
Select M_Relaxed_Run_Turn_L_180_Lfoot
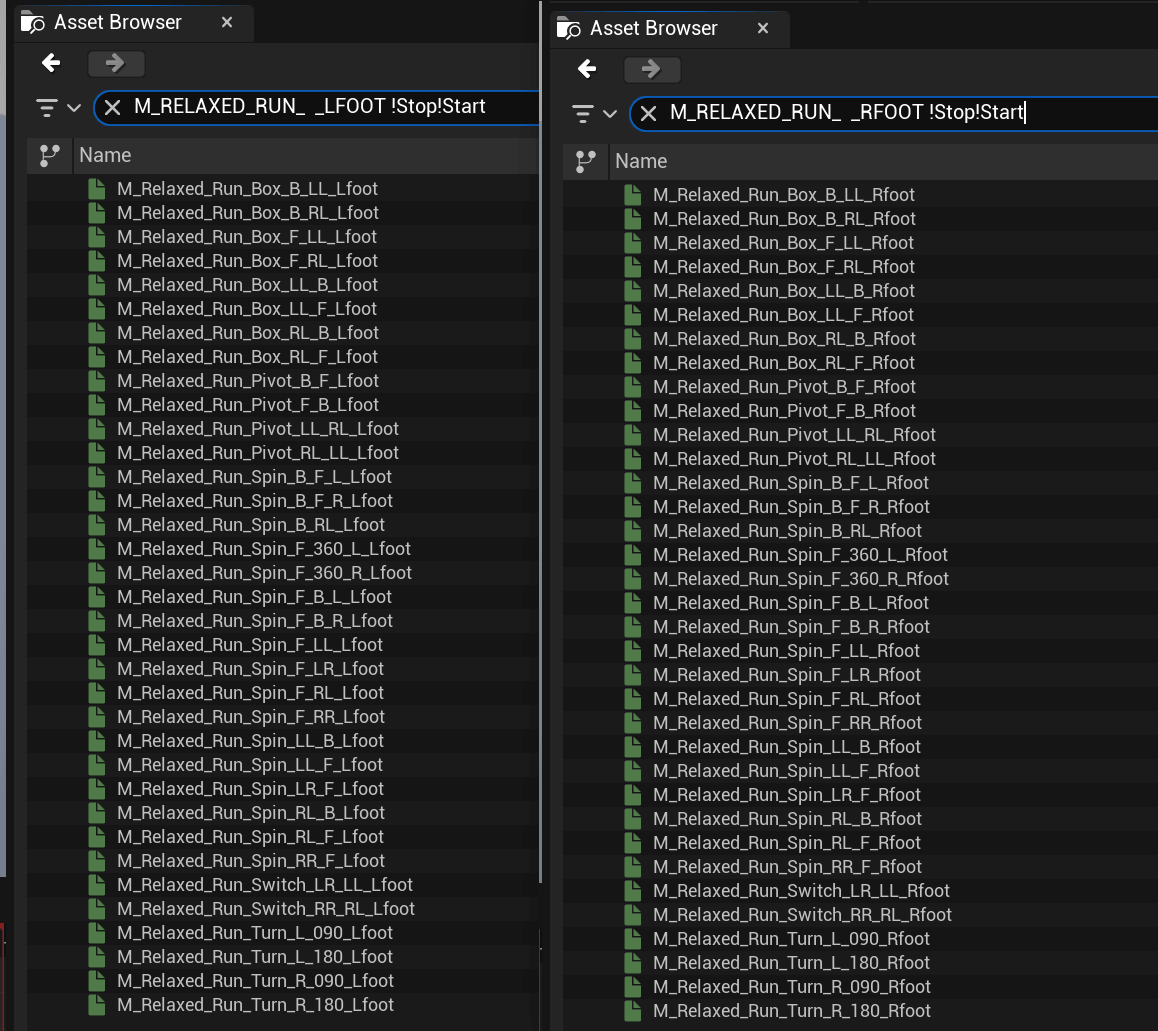pyautogui.click(x=255, y=957)
